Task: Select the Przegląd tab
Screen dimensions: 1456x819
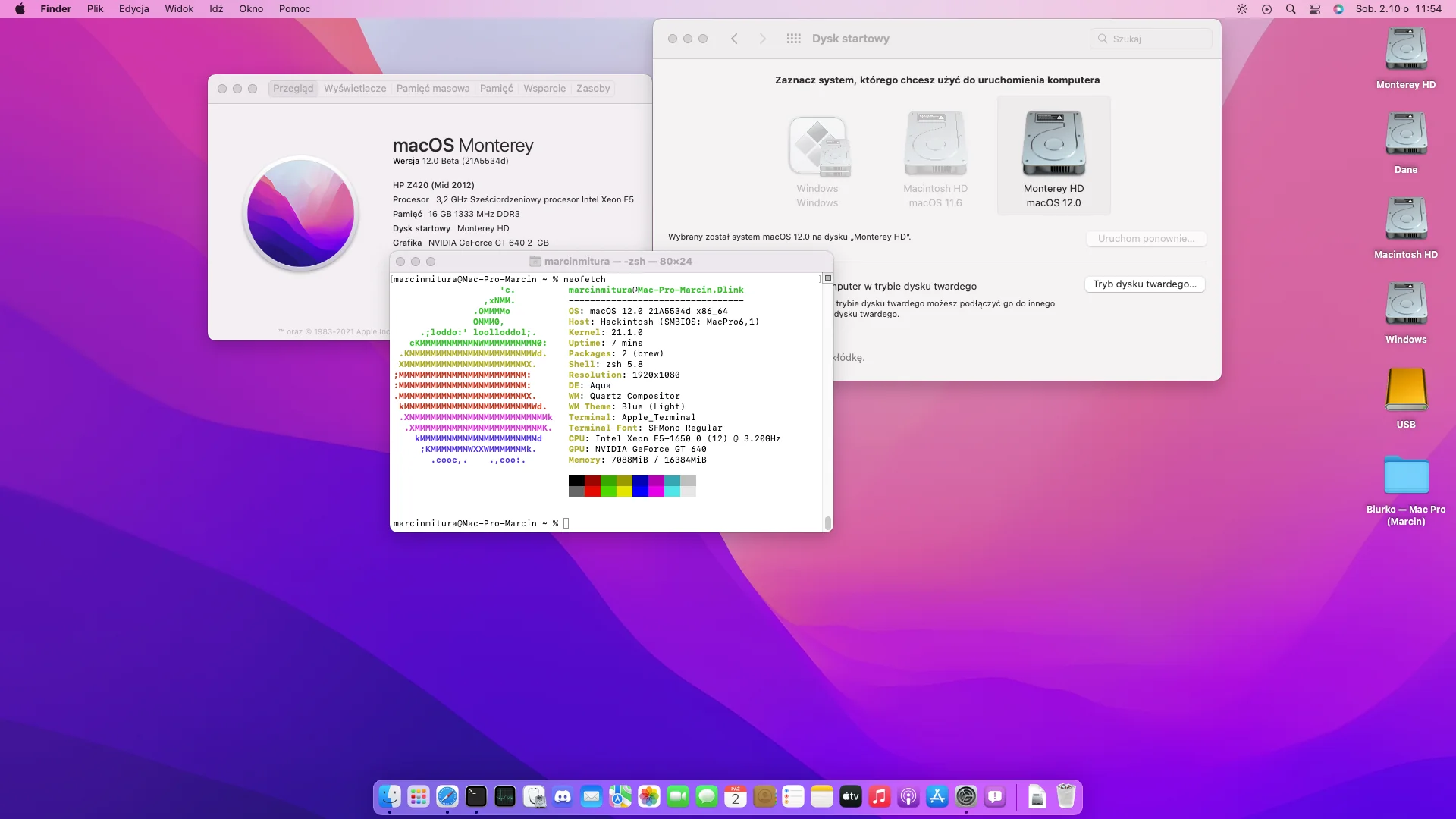Action: pyautogui.click(x=293, y=89)
